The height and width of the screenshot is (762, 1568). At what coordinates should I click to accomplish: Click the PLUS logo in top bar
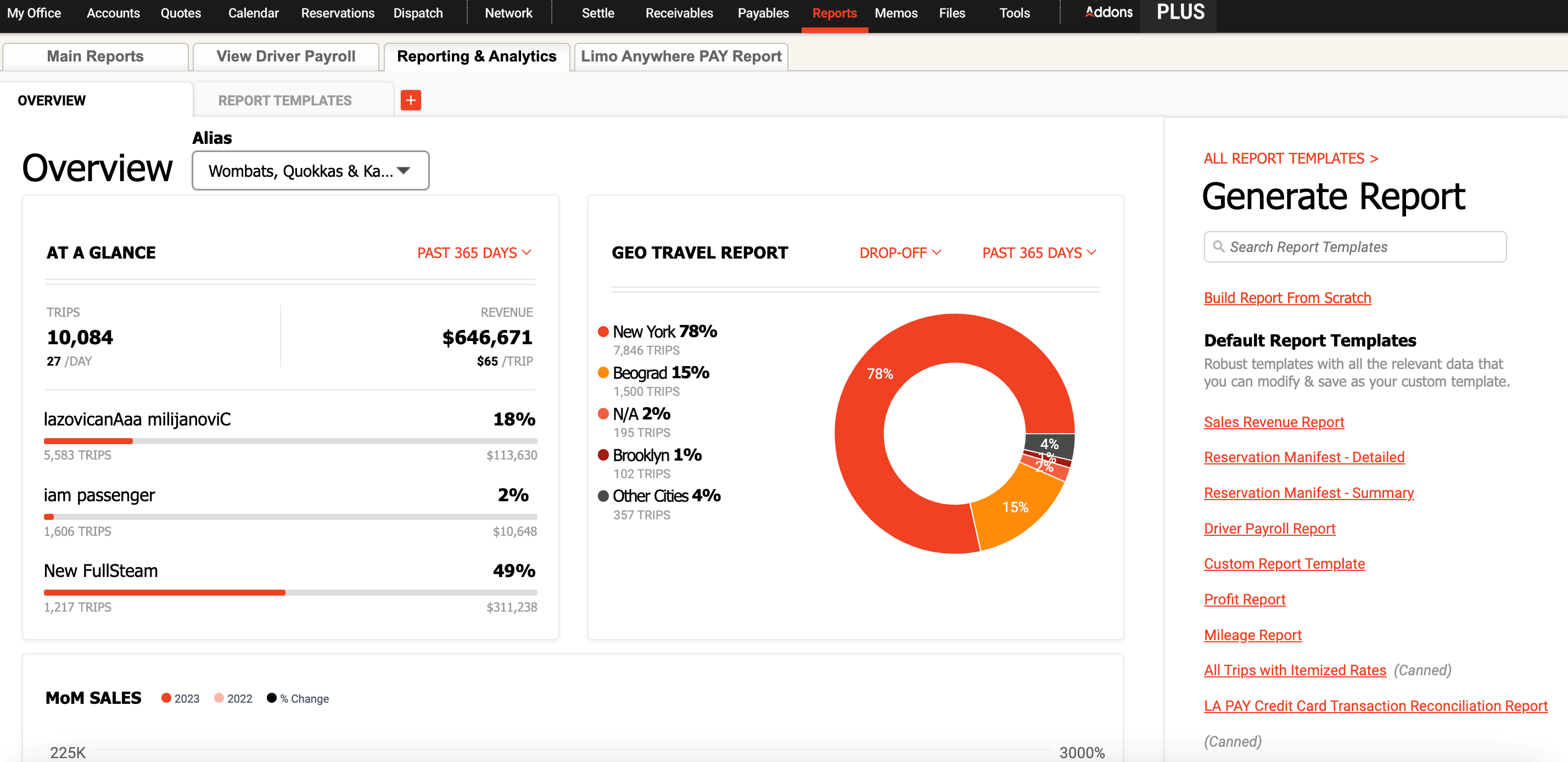[x=1180, y=12]
